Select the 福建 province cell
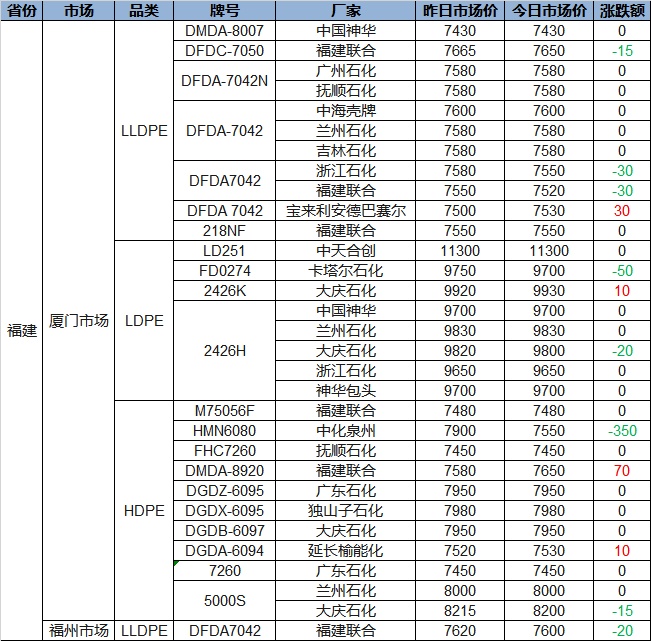The height and width of the screenshot is (641, 651). tap(21, 330)
